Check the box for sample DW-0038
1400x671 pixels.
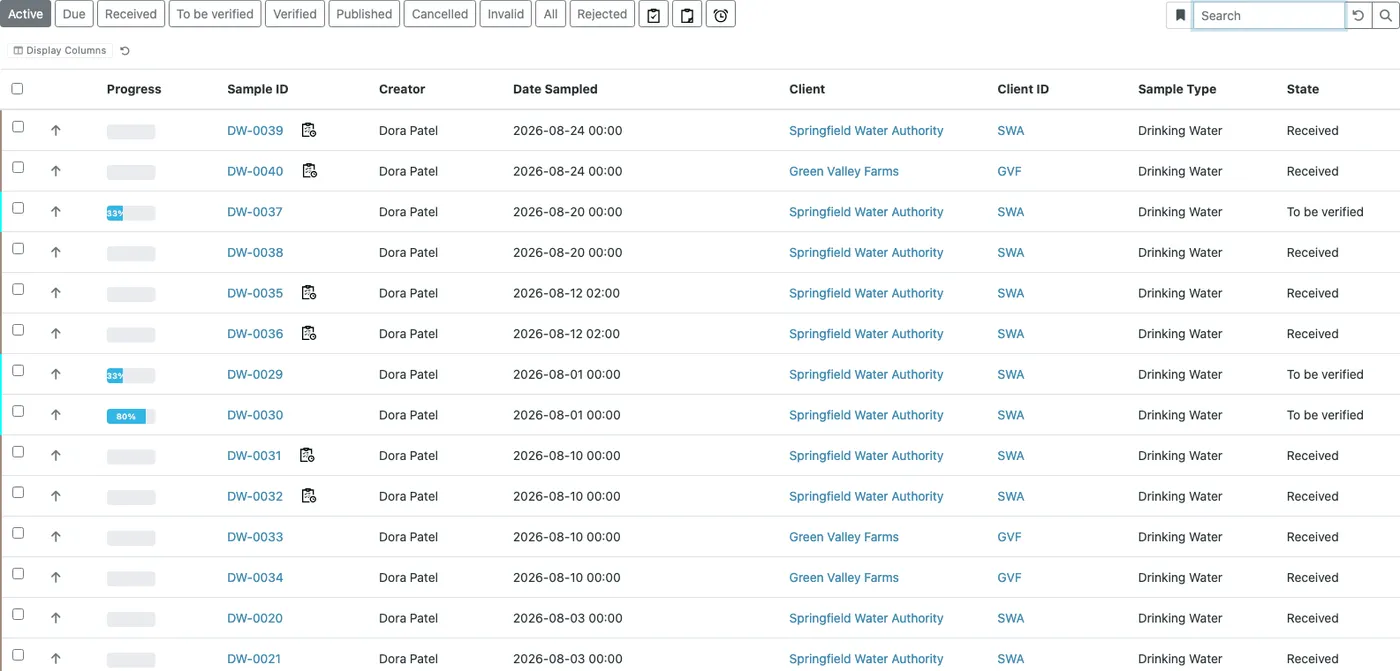tap(18, 248)
